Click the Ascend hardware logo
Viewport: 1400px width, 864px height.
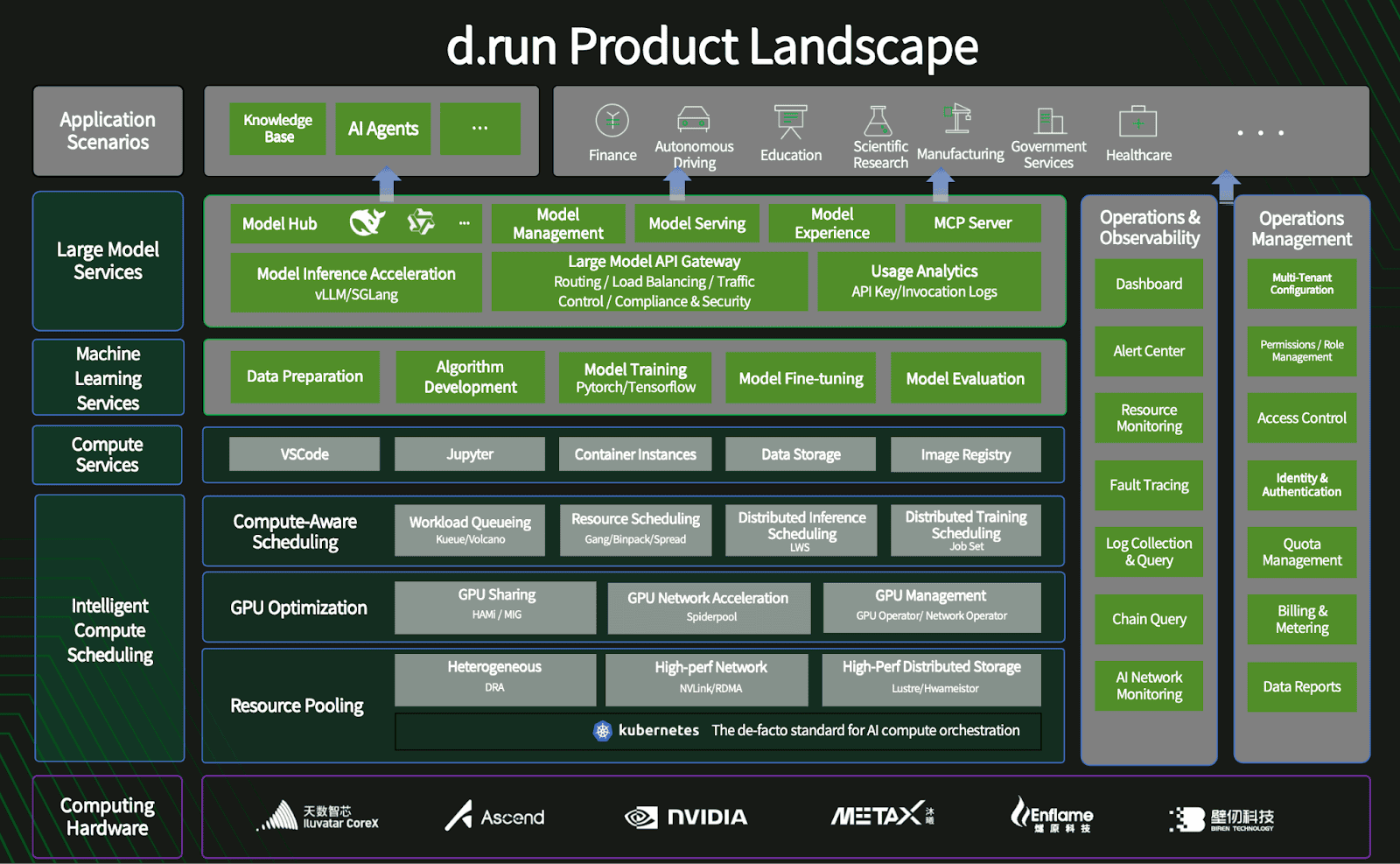coord(495,817)
